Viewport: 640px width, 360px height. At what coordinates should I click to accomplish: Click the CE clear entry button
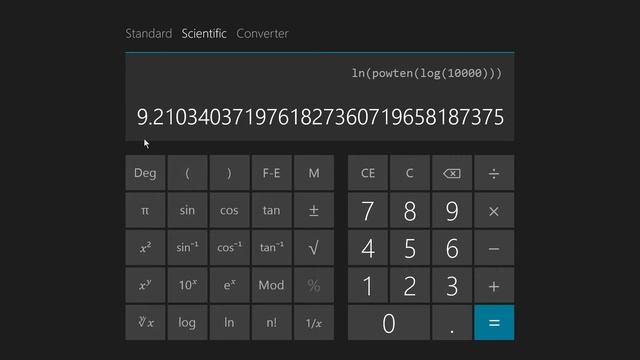pyautogui.click(x=368, y=173)
